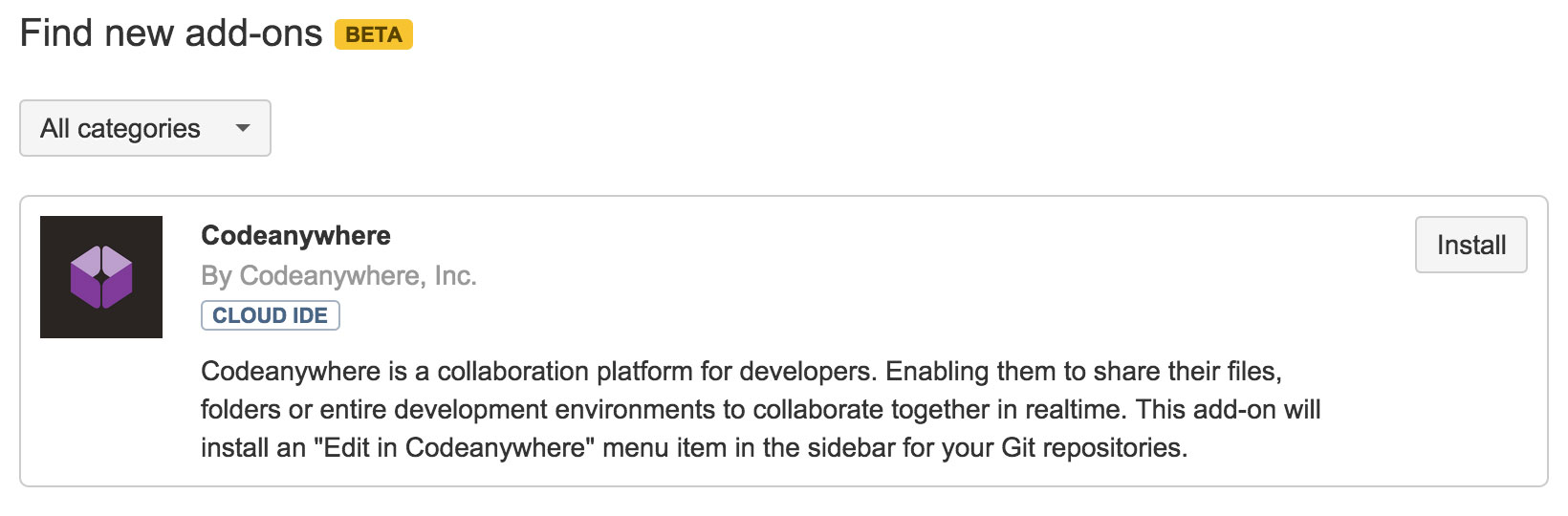Click the caret arrow in All categories
Image resolution: width=1568 pixels, height=516 pixels.
243,128
